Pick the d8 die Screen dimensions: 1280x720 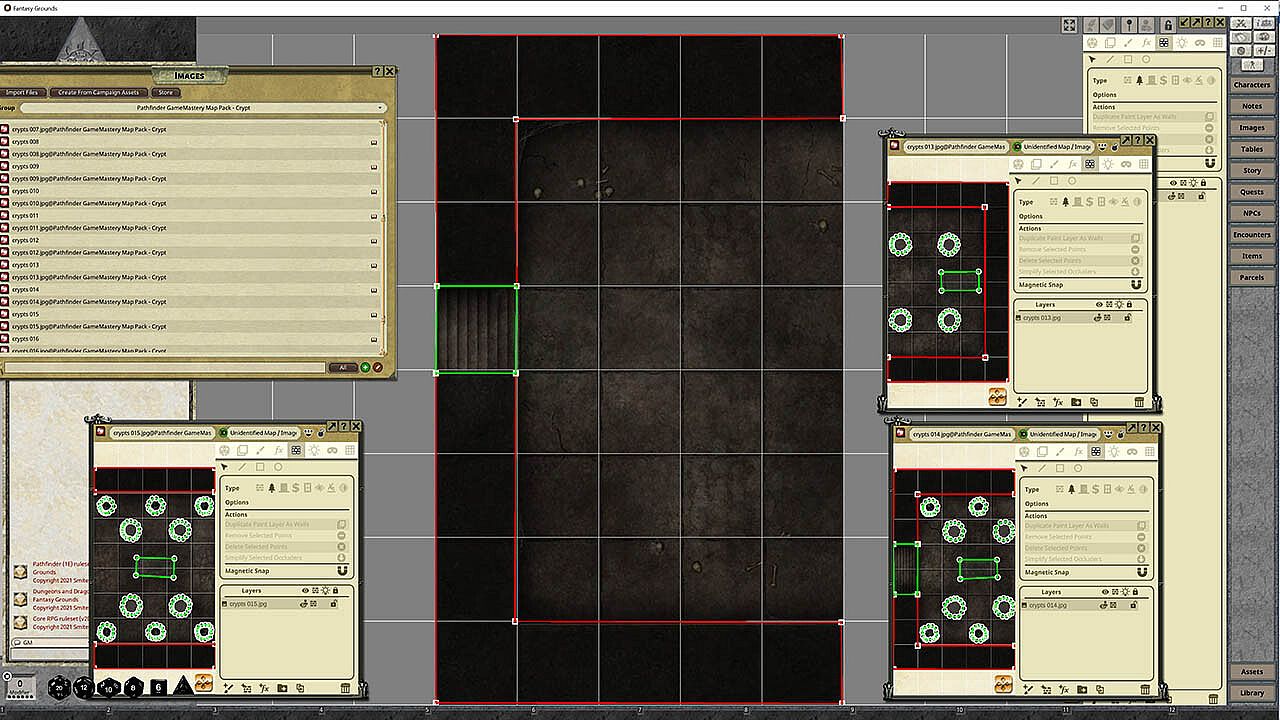[133, 687]
